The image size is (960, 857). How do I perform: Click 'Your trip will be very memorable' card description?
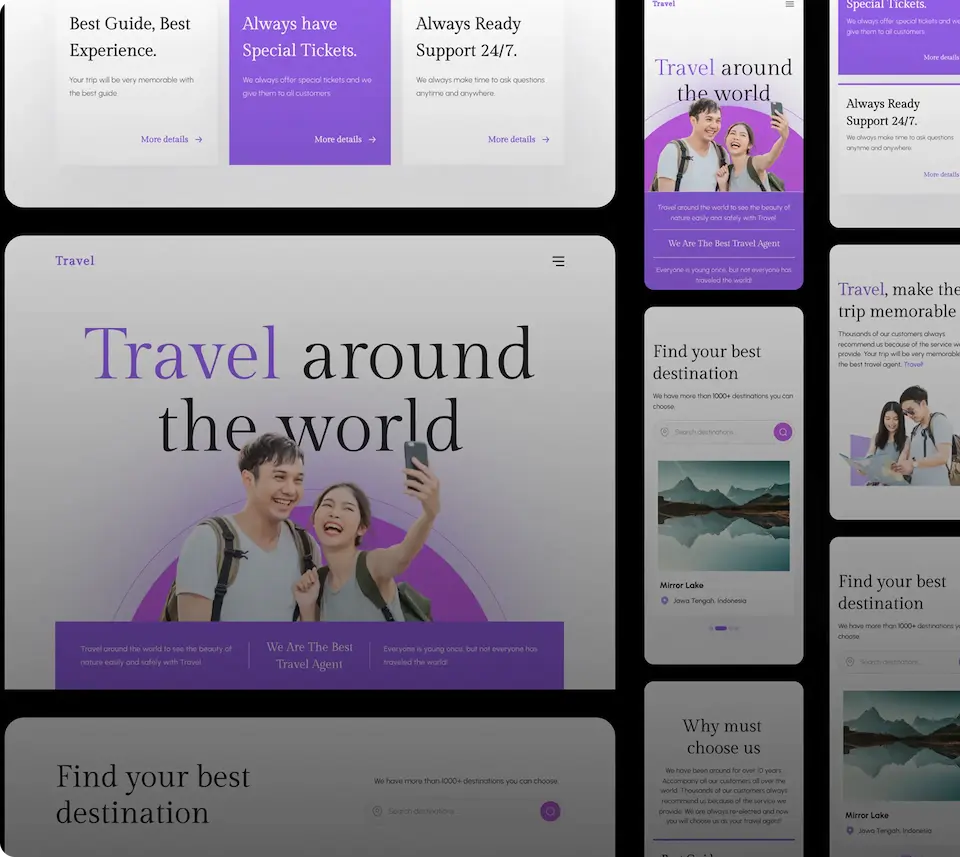131,86
